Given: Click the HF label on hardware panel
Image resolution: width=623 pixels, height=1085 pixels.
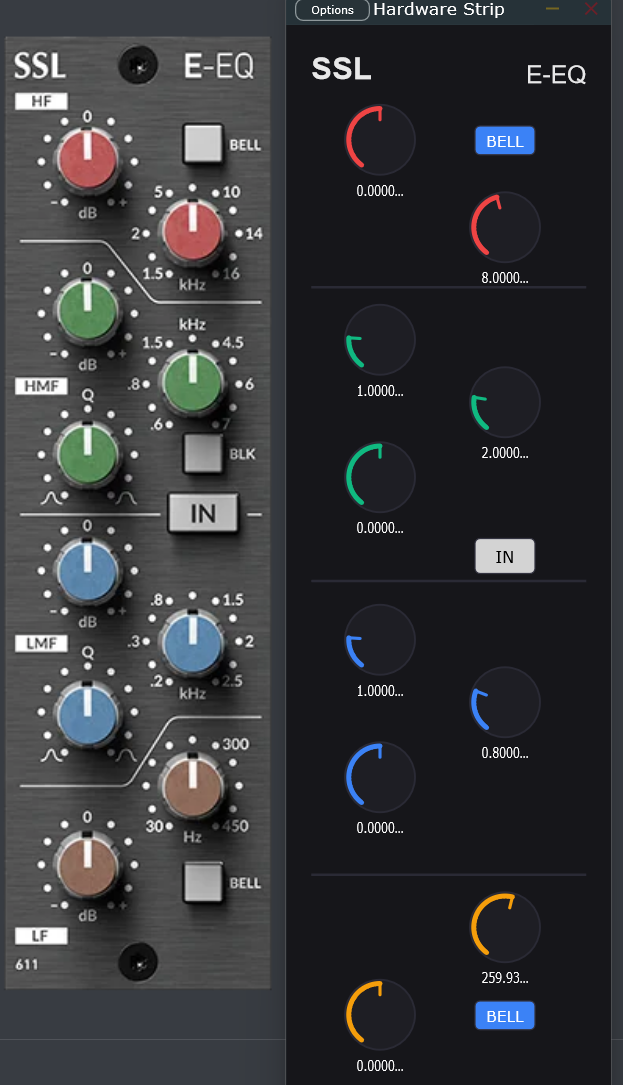Looking at the screenshot, I should coord(42,101).
